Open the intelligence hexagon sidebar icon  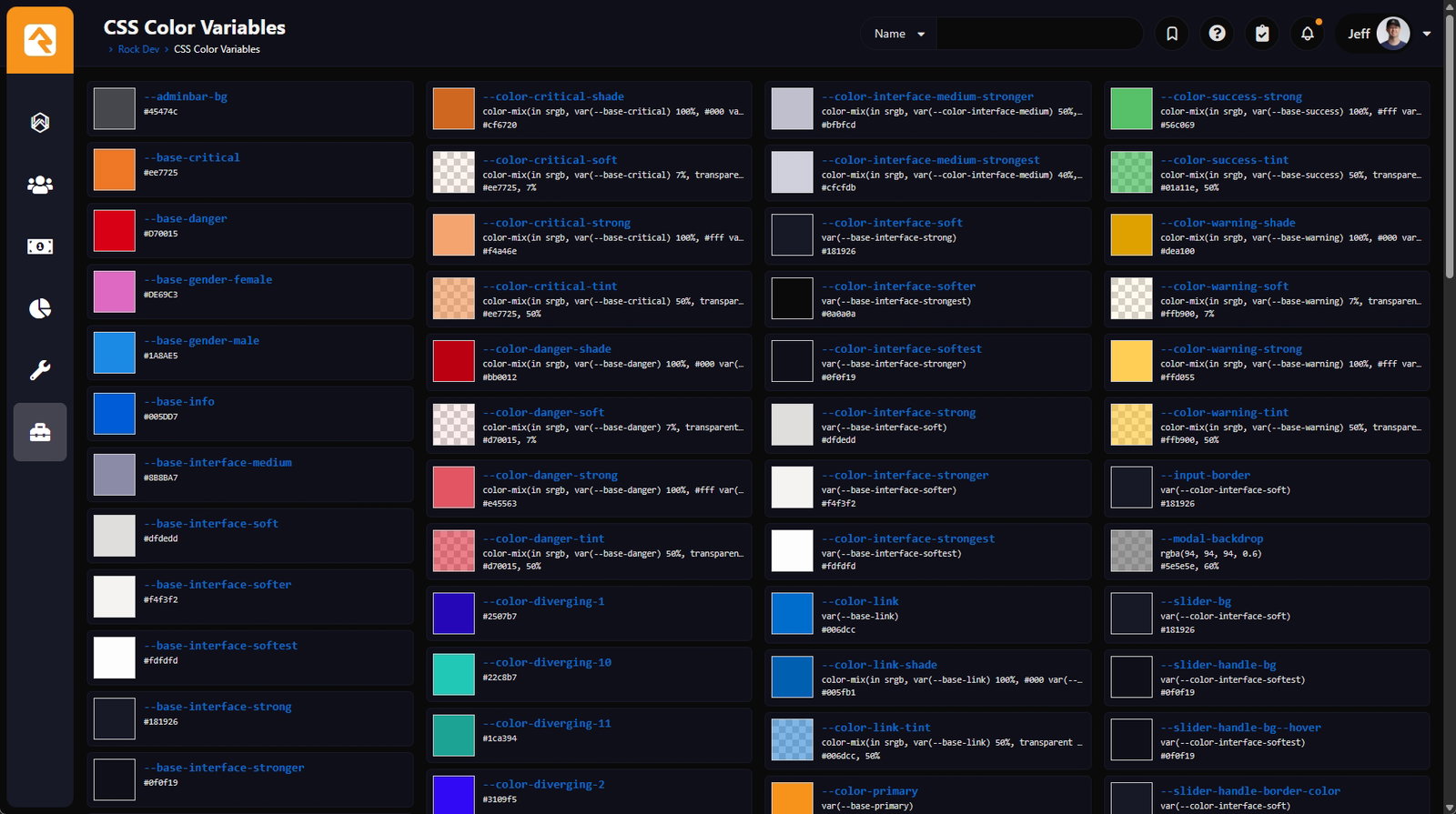[40, 123]
